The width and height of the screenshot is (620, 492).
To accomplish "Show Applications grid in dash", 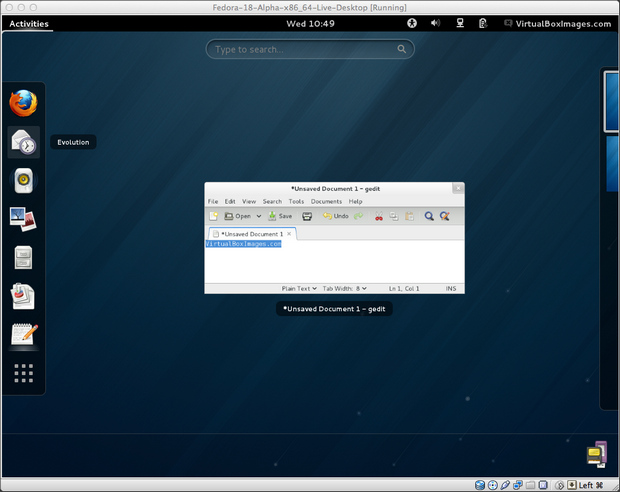I will coord(24,373).
